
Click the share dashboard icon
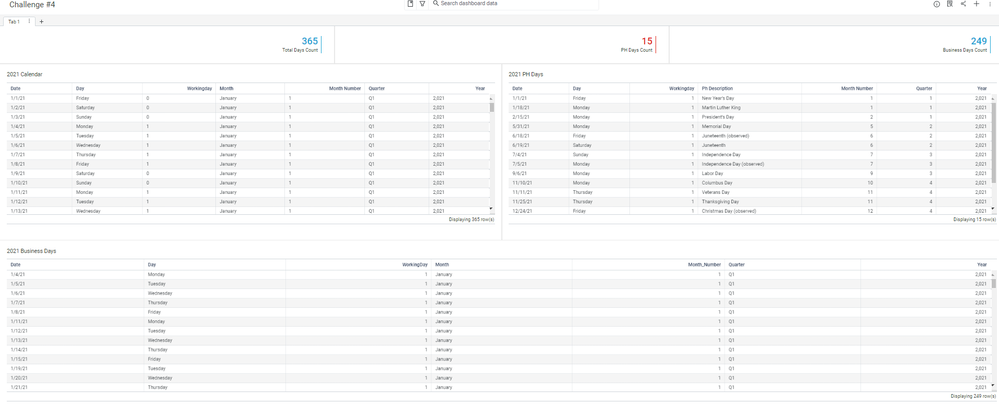click(x=963, y=4)
